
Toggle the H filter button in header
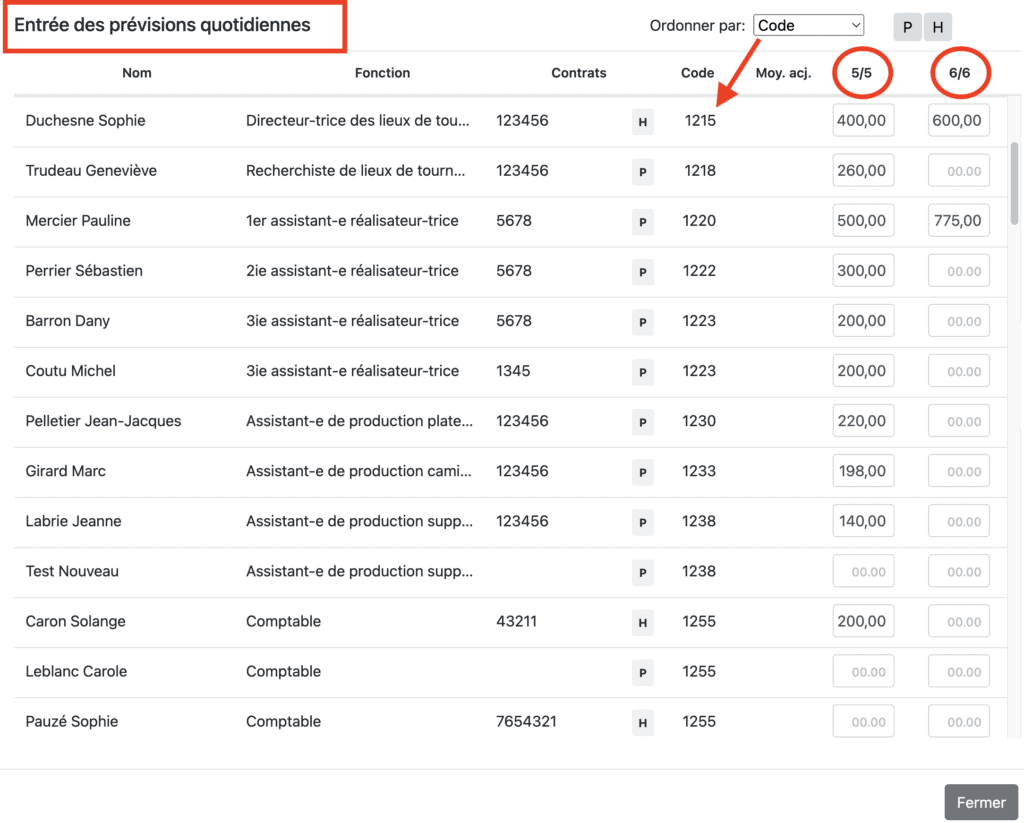pyautogui.click(x=938, y=27)
